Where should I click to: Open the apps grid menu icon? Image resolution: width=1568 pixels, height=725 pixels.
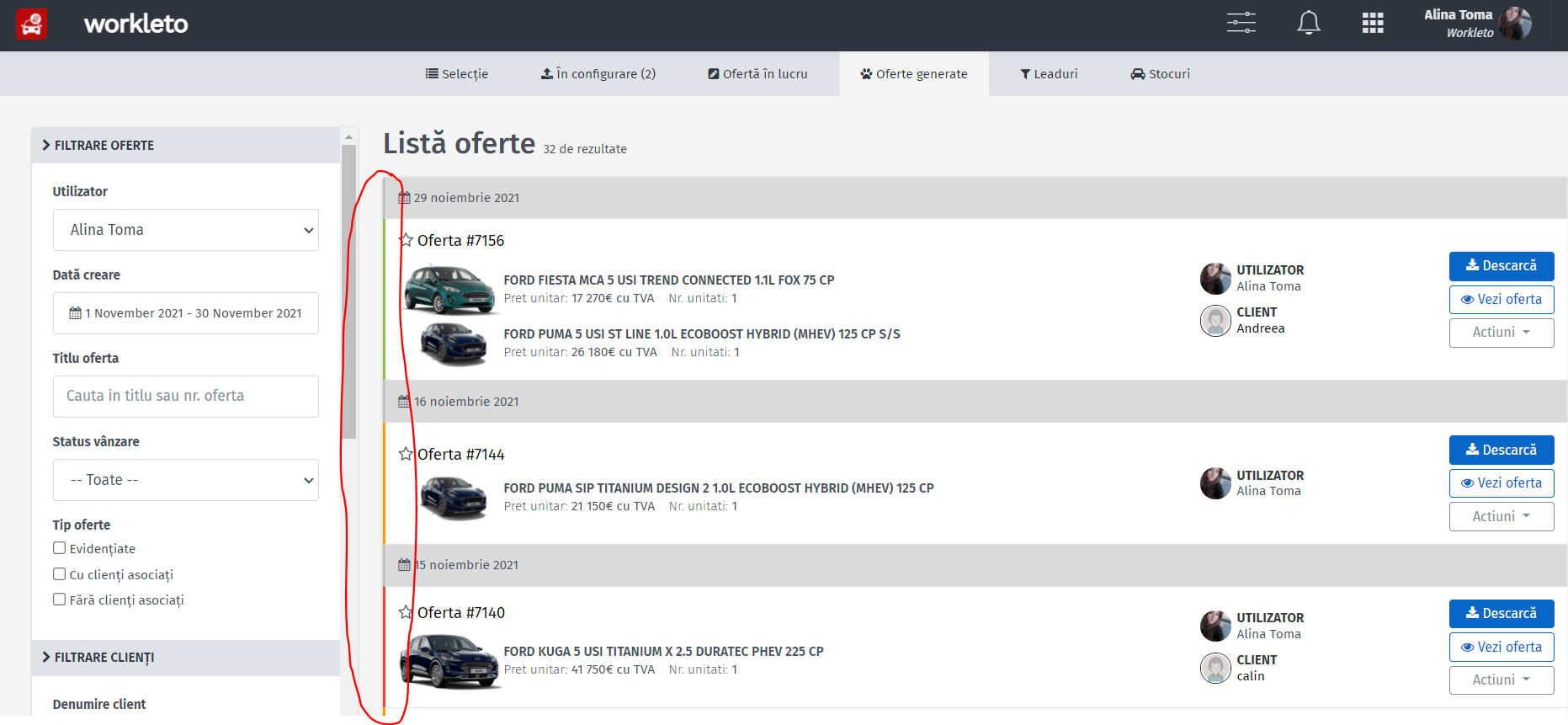point(1373,23)
